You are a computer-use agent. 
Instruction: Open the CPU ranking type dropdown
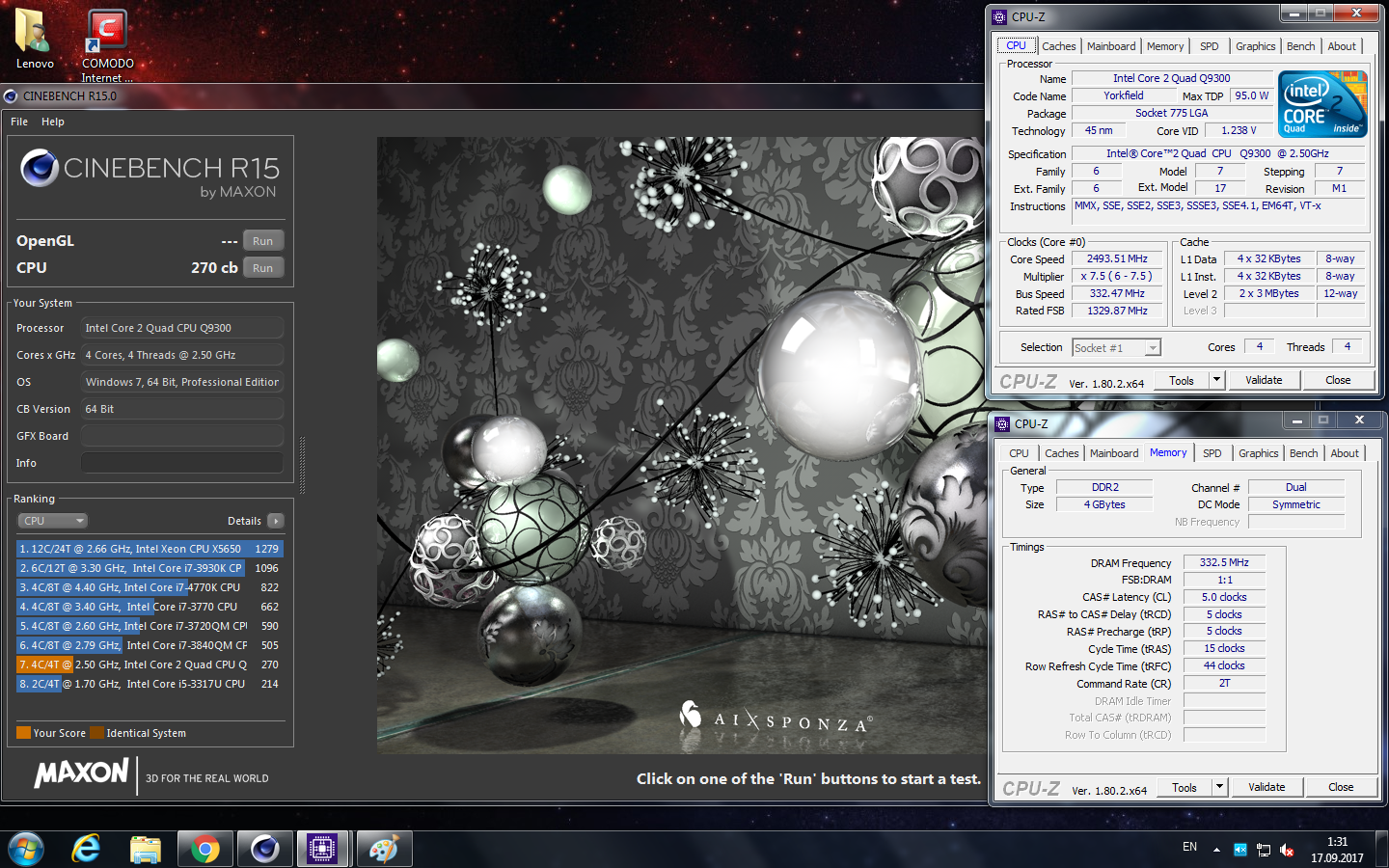tap(53, 521)
